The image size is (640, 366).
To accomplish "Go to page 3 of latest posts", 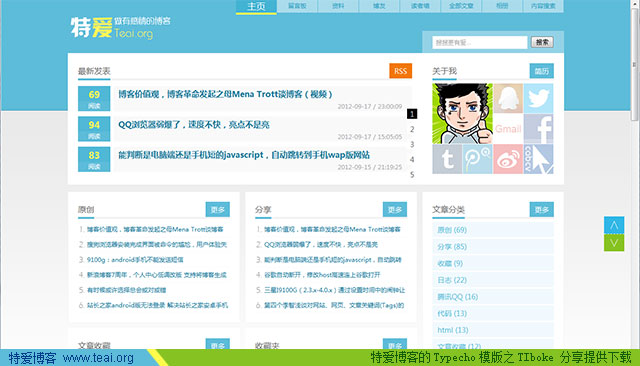I will coord(412,144).
